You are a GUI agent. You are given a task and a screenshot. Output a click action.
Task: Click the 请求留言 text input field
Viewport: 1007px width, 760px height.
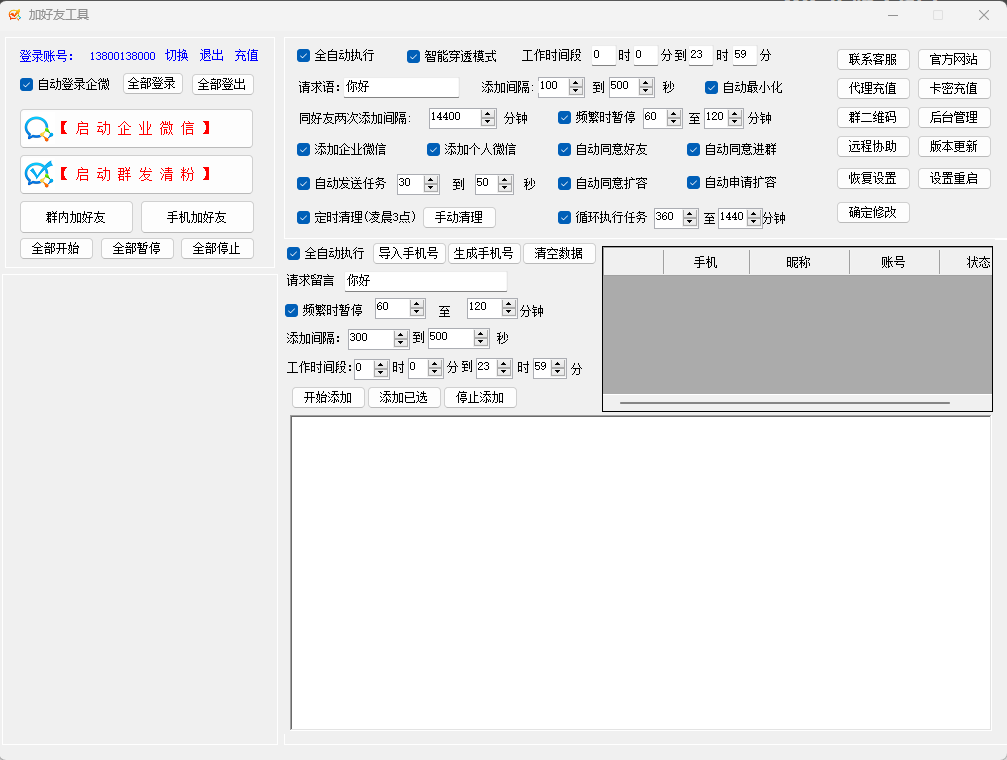click(425, 281)
